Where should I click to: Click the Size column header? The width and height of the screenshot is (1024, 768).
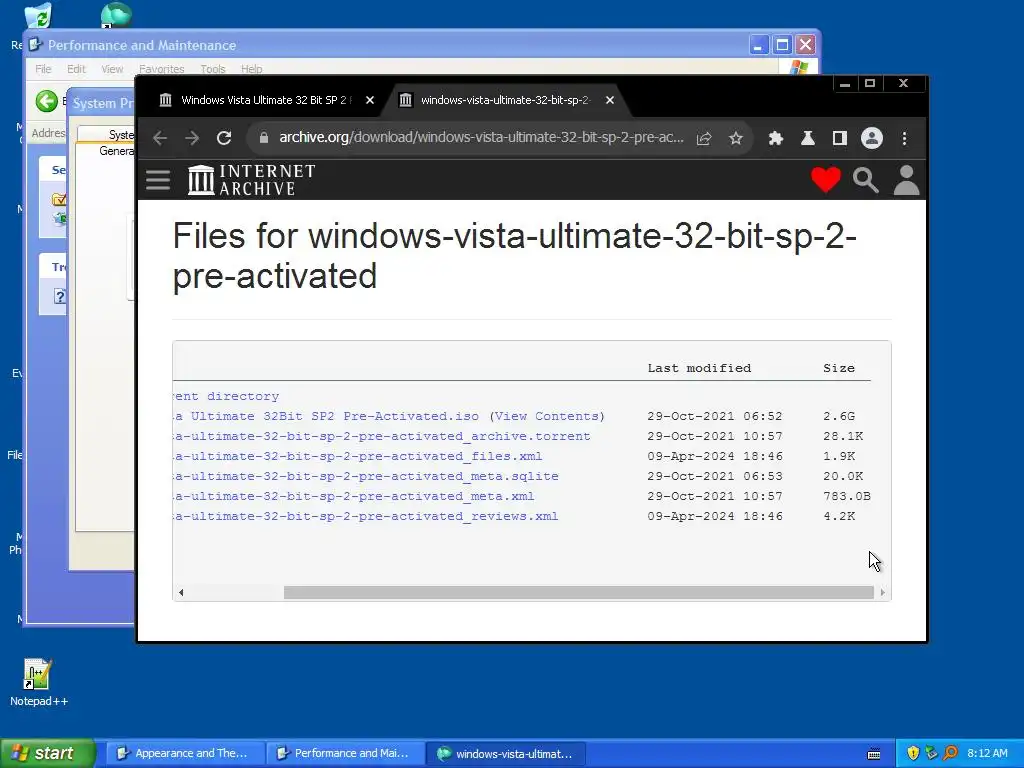coord(839,368)
